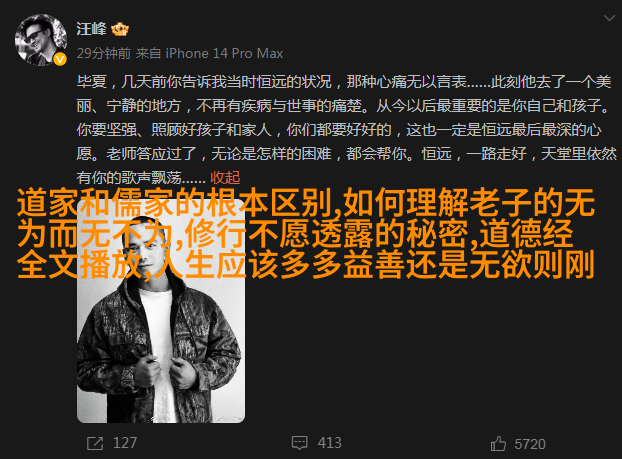Click the iPhone 14 Pro Max source link

pos(224,53)
